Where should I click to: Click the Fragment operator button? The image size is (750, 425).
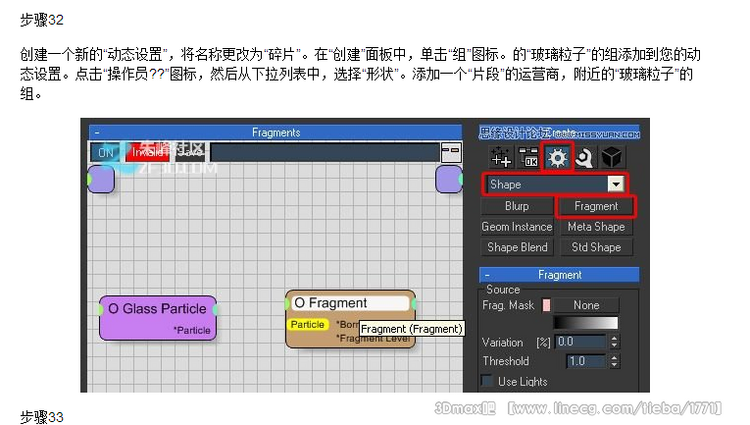[x=596, y=206]
